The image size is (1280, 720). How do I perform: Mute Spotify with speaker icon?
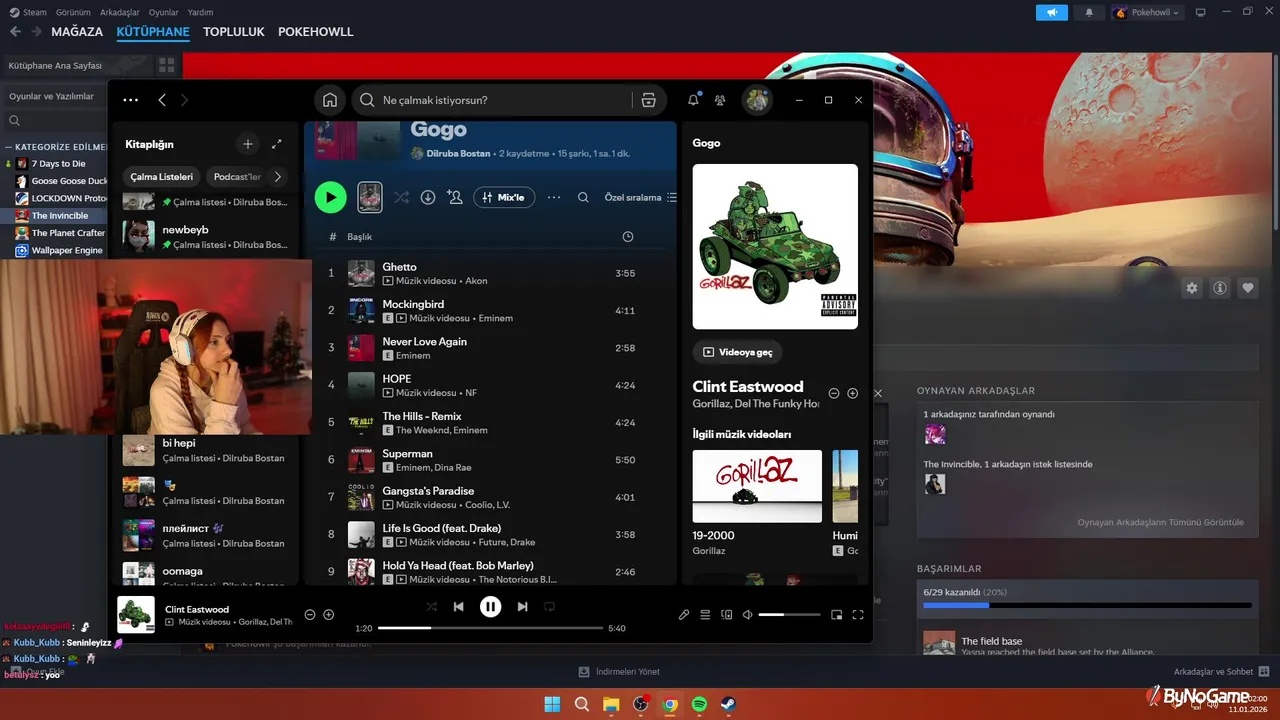click(x=747, y=615)
